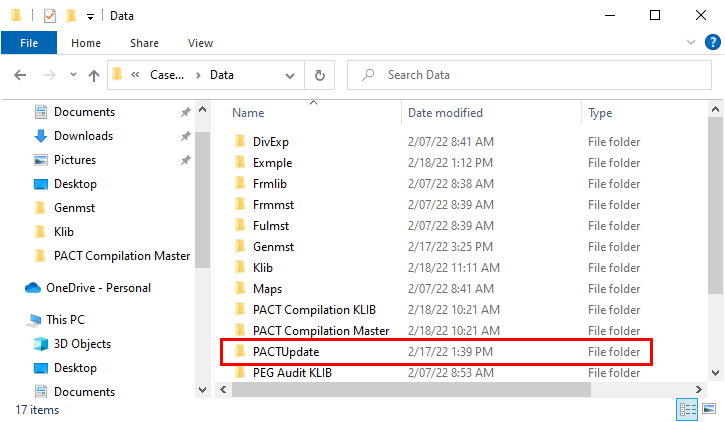Screen dimensions: 725x422
Task: Click the horizontal scrollbar thumb in file list
Action: [x=412, y=390]
